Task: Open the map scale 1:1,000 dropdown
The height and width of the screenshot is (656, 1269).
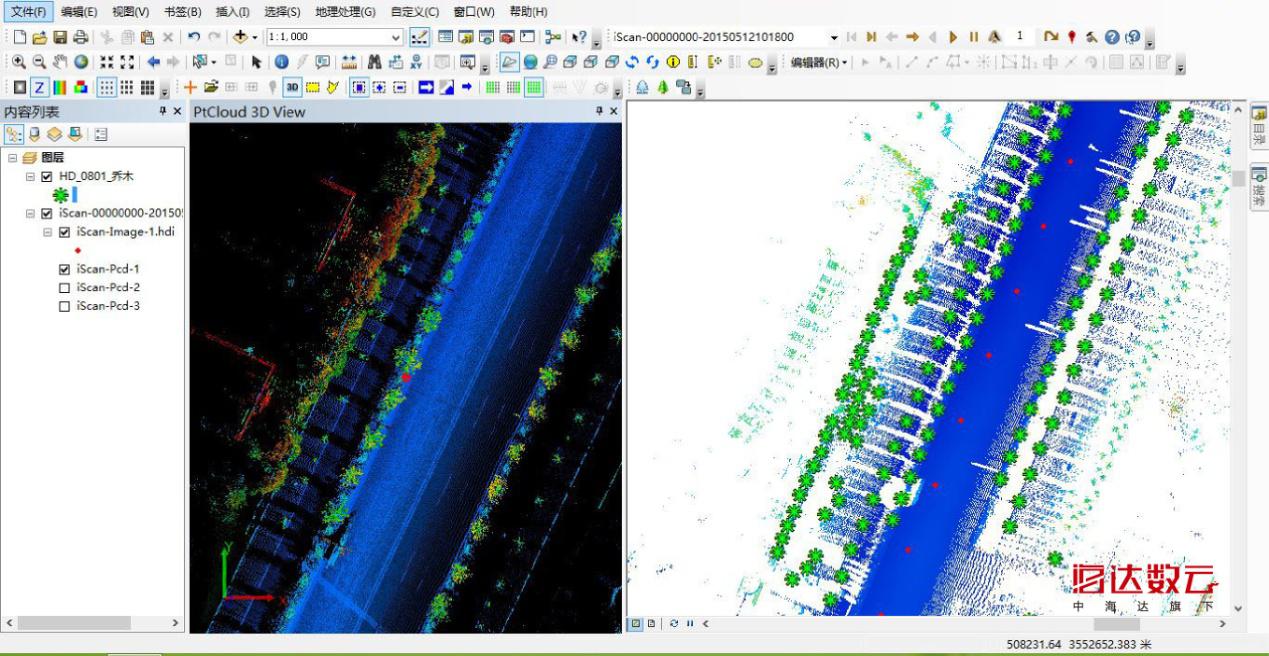Action: 396,37
